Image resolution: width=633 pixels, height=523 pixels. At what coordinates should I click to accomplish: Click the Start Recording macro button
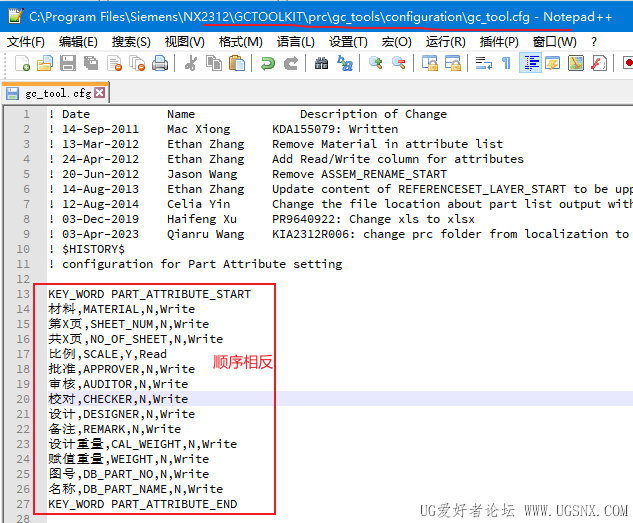628,63
